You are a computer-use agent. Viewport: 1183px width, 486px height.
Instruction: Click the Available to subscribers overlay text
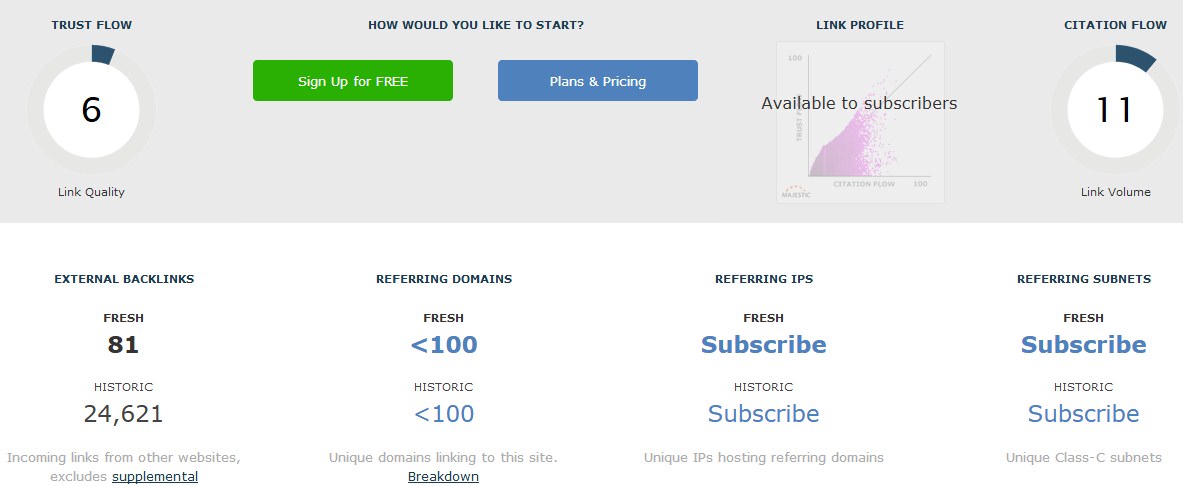[859, 103]
